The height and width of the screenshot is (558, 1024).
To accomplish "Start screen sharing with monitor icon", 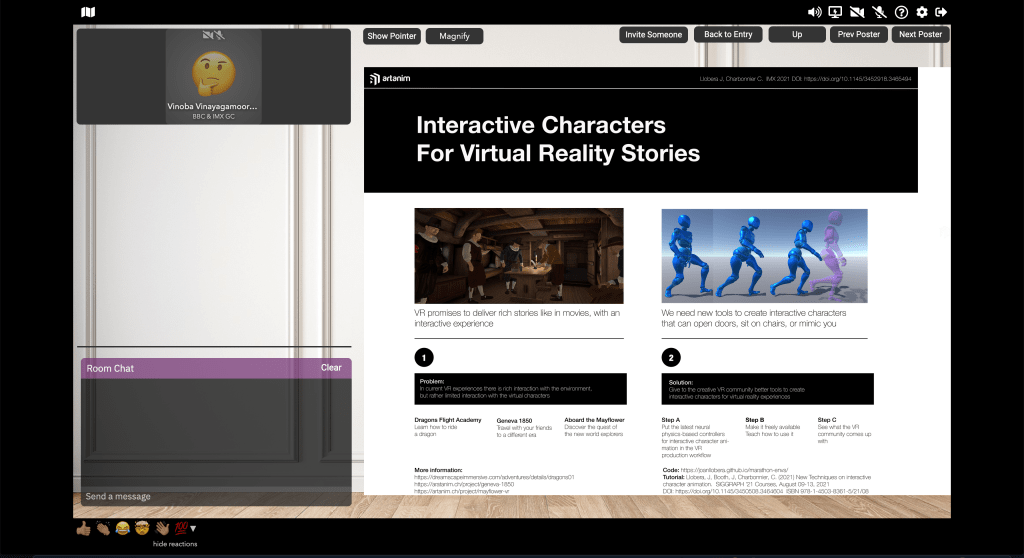I will point(836,12).
